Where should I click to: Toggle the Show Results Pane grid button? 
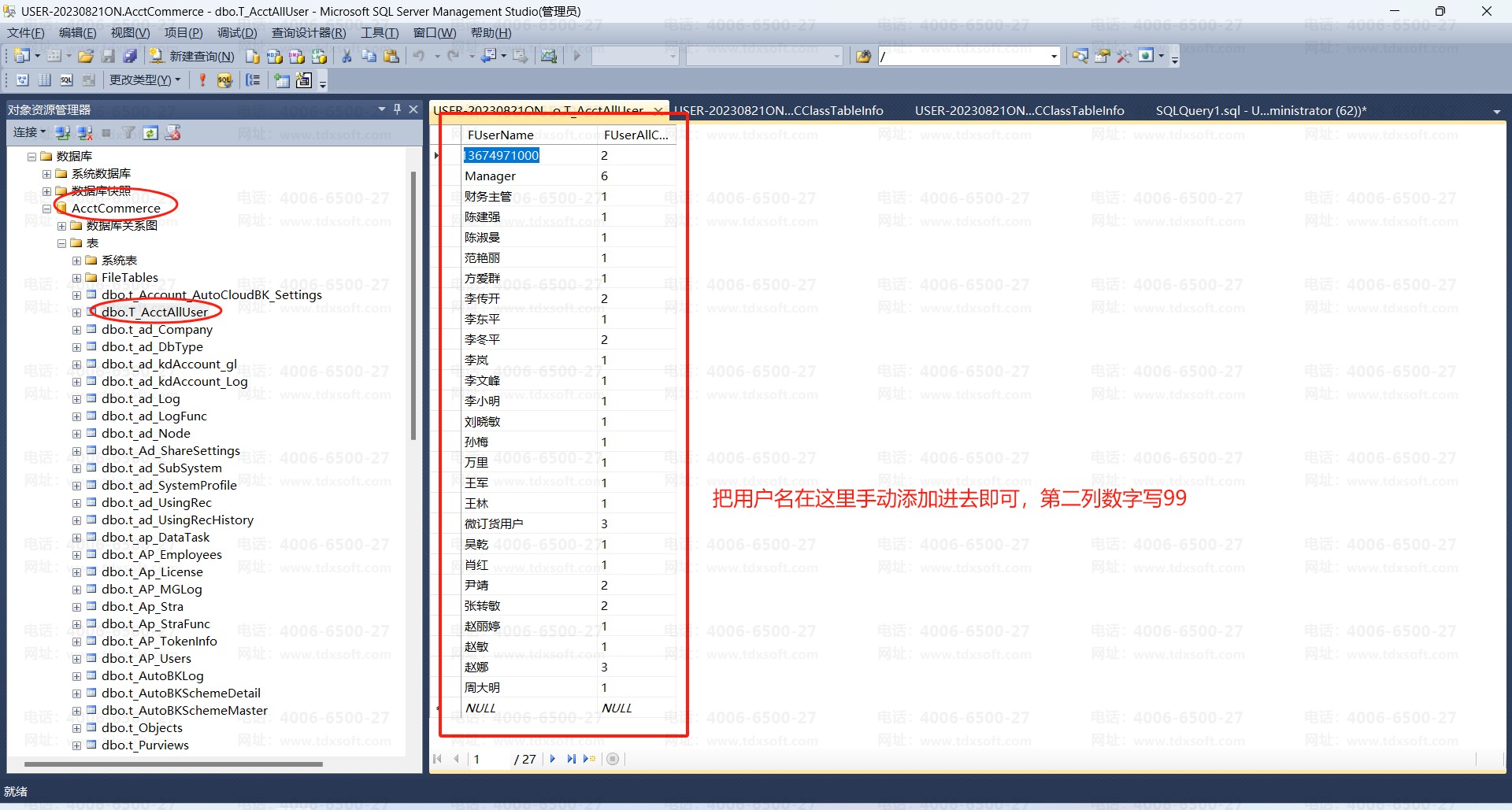89,80
